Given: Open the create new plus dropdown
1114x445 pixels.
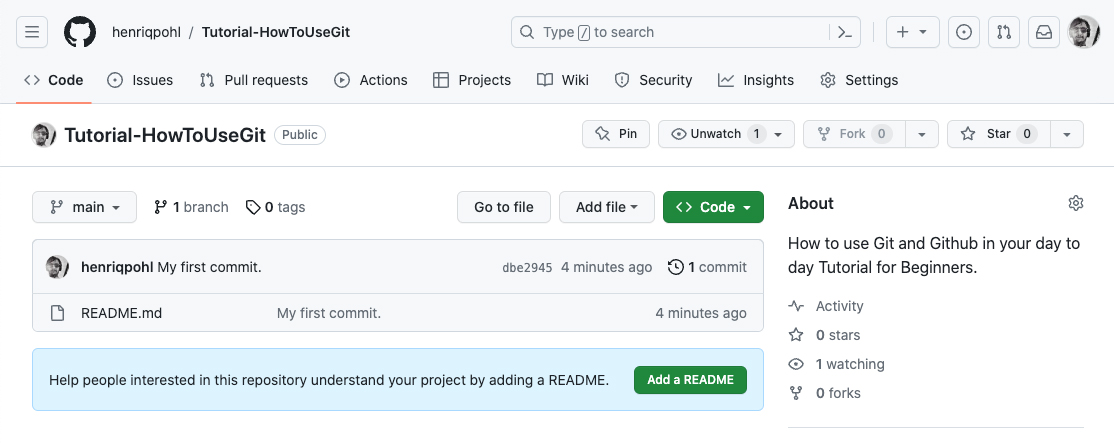Looking at the screenshot, I should (912, 32).
